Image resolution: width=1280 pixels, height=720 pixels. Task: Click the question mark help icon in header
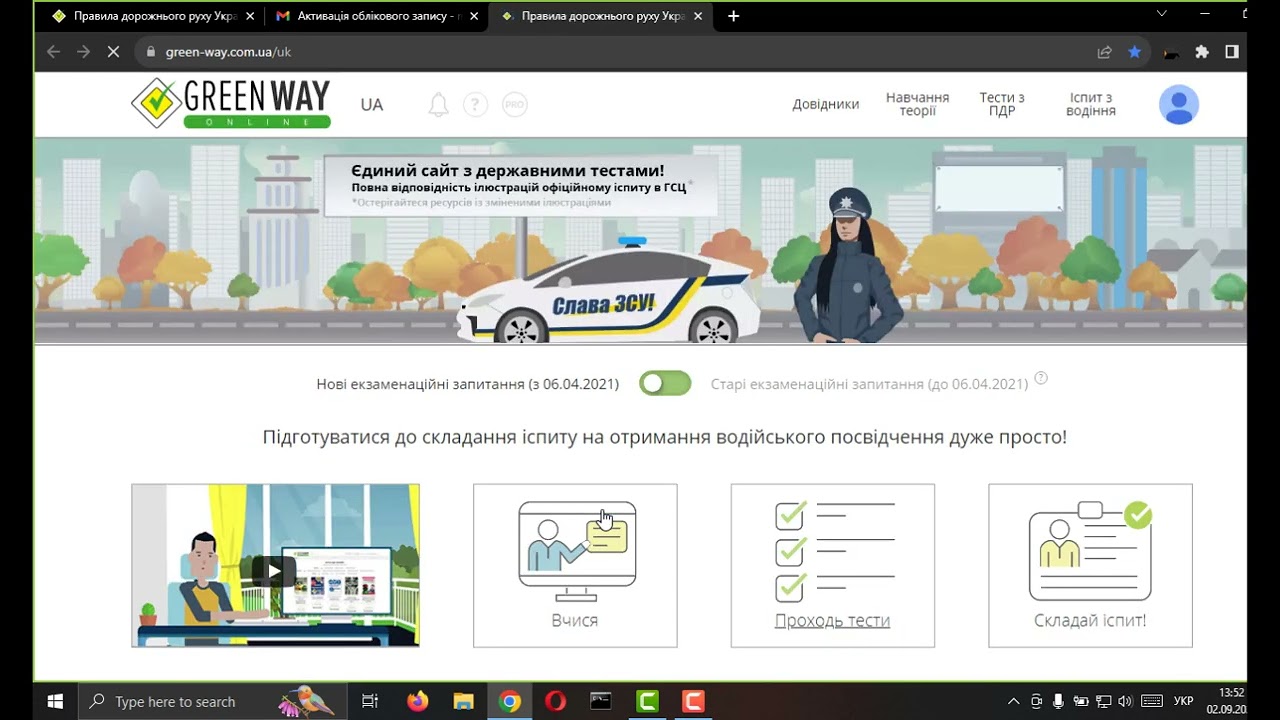pyautogui.click(x=476, y=104)
